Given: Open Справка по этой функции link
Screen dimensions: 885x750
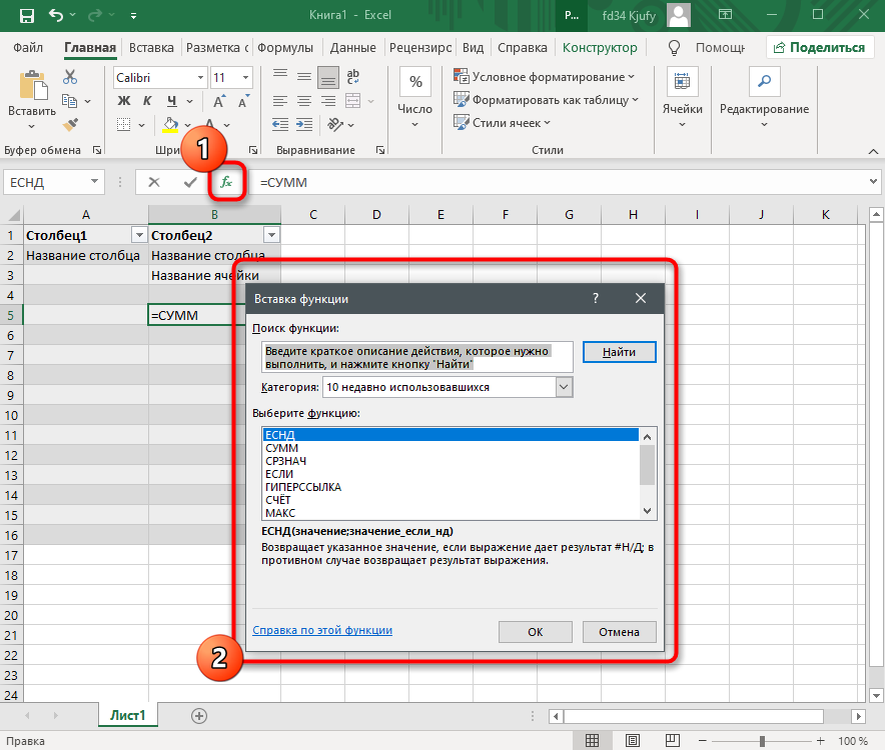Looking at the screenshot, I should click(322, 630).
